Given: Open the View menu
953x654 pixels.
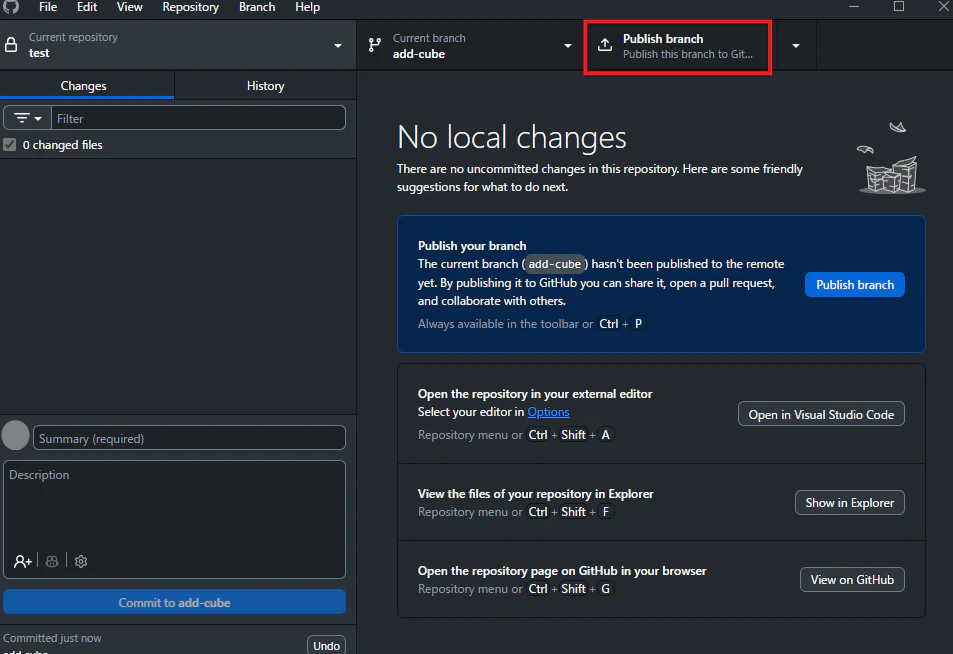Looking at the screenshot, I should [129, 7].
